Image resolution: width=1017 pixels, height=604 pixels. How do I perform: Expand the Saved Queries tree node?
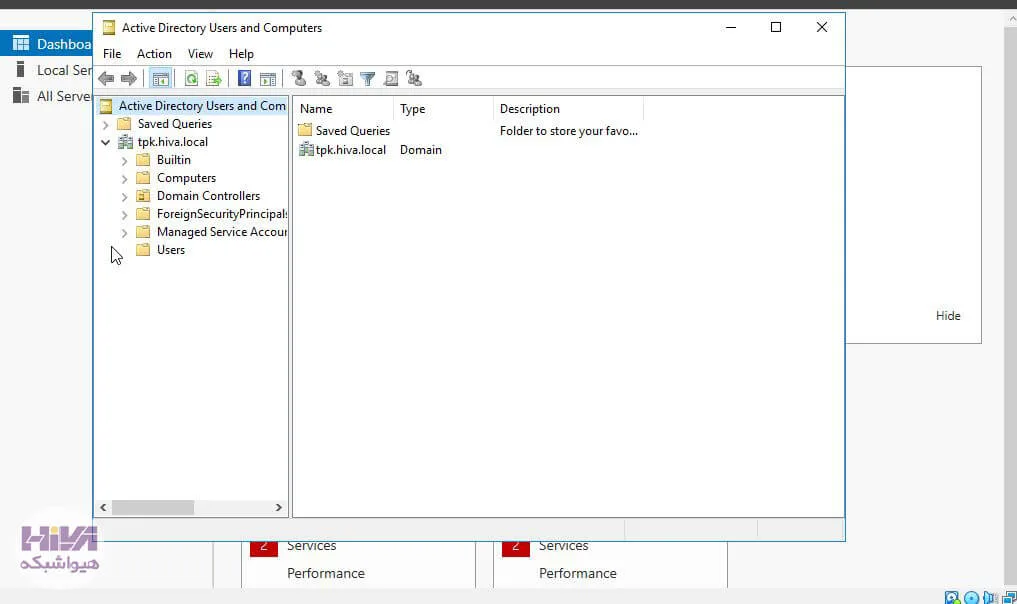click(x=106, y=125)
